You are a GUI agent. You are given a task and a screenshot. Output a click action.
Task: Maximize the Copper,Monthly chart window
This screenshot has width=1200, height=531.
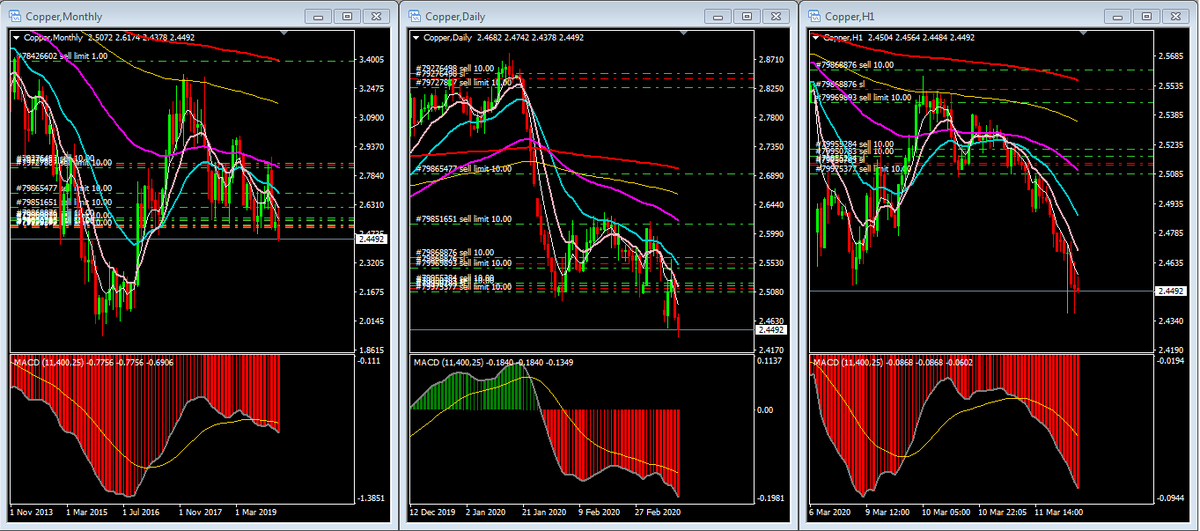point(347,15)
